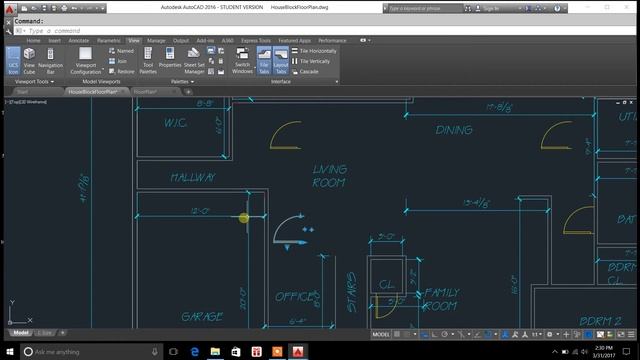Click Cascade windows
640x360 pixels.
point(305,71)
